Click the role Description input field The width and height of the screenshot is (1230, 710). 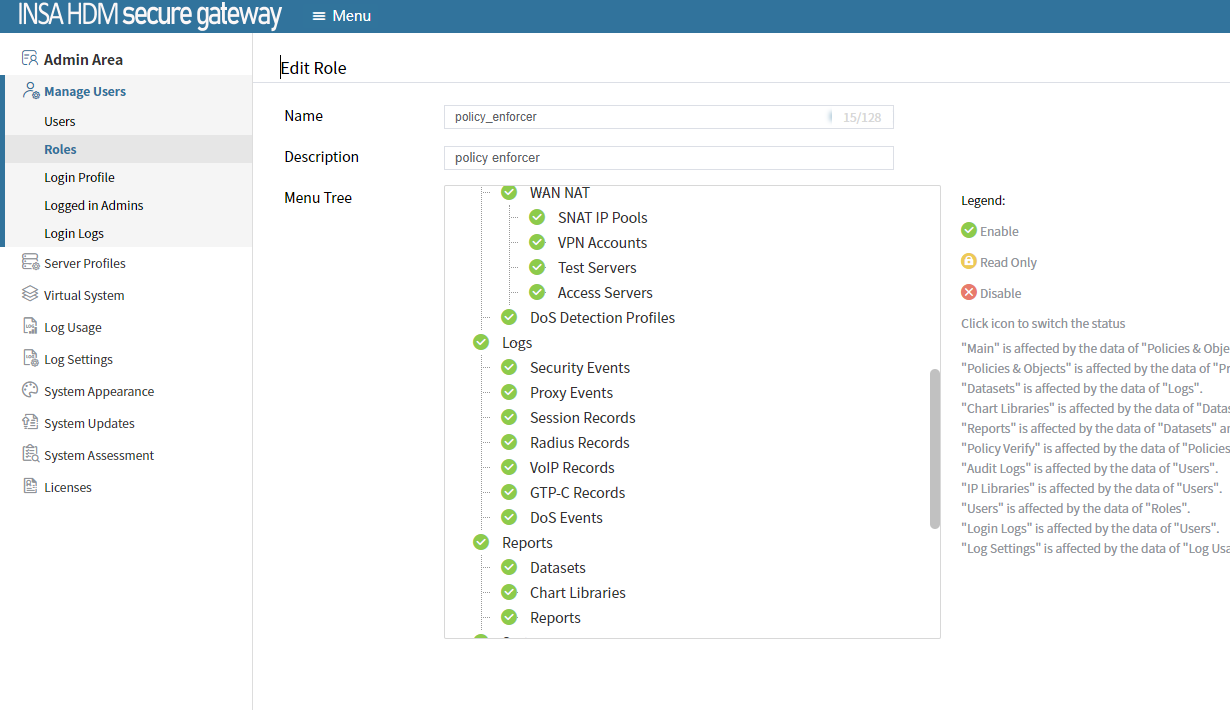point(668,158)
